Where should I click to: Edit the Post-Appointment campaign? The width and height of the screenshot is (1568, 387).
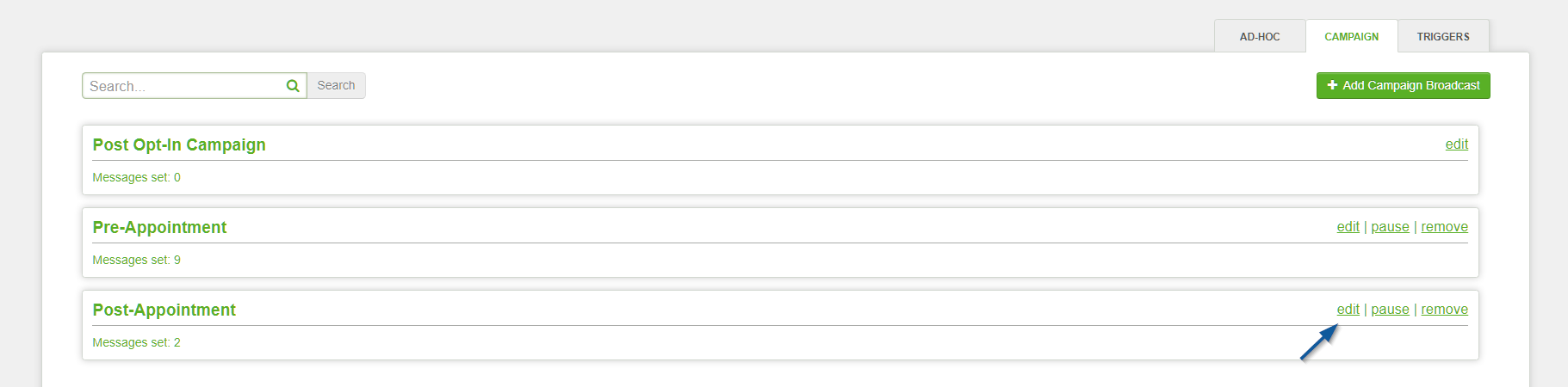1348,310
